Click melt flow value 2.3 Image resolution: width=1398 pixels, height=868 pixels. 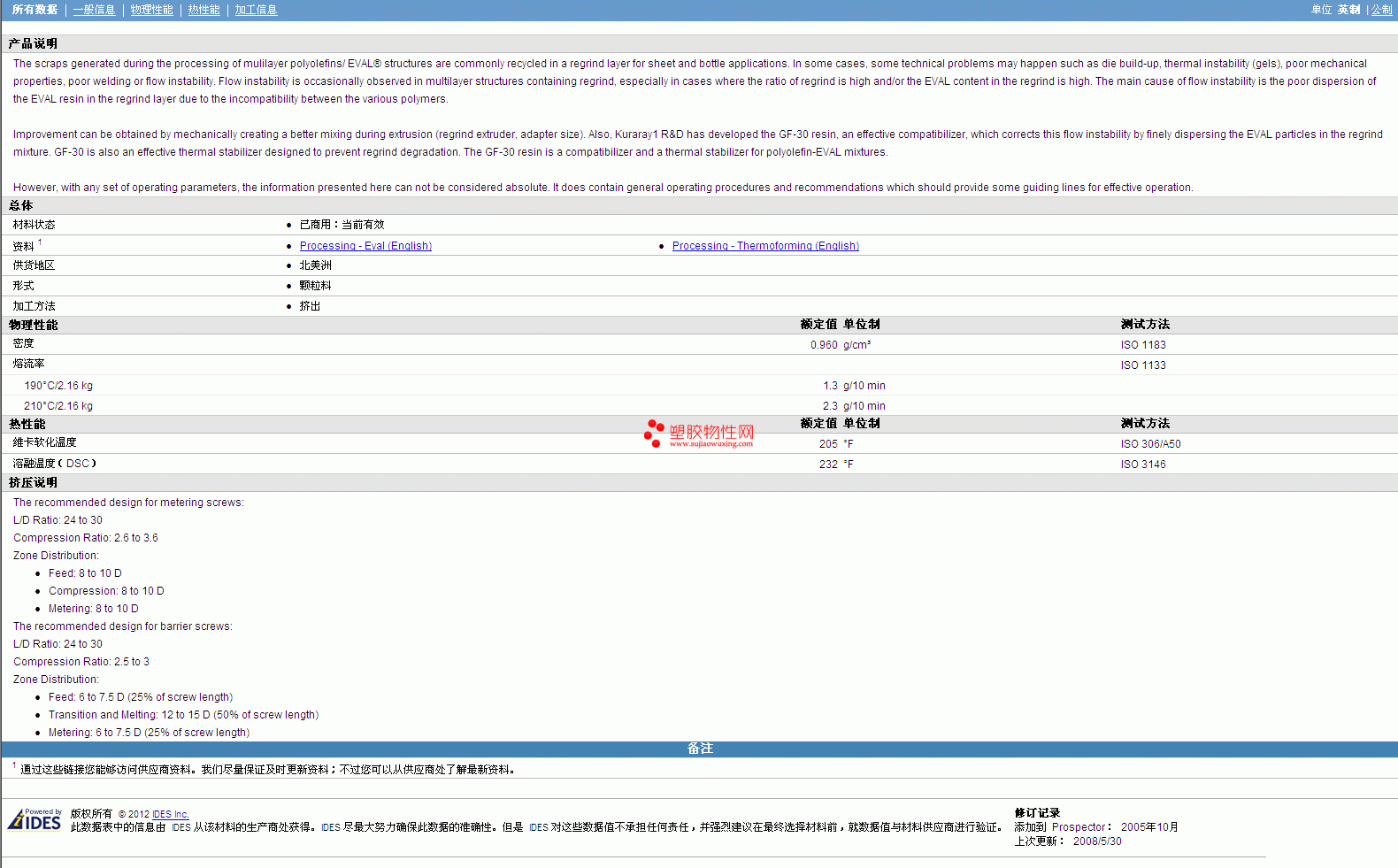click(x=830, y=406)
